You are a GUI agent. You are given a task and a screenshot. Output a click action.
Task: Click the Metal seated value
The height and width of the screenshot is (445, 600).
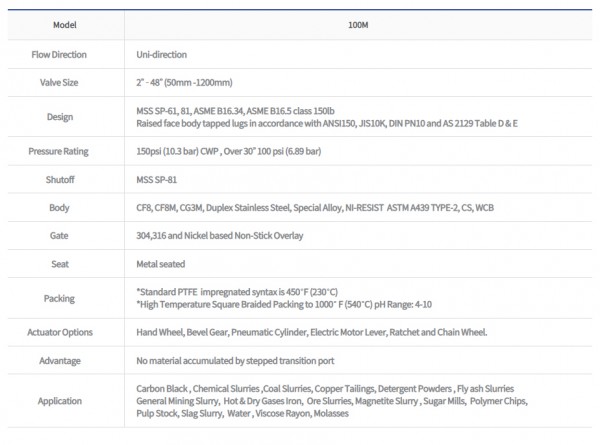click(163, 264)
